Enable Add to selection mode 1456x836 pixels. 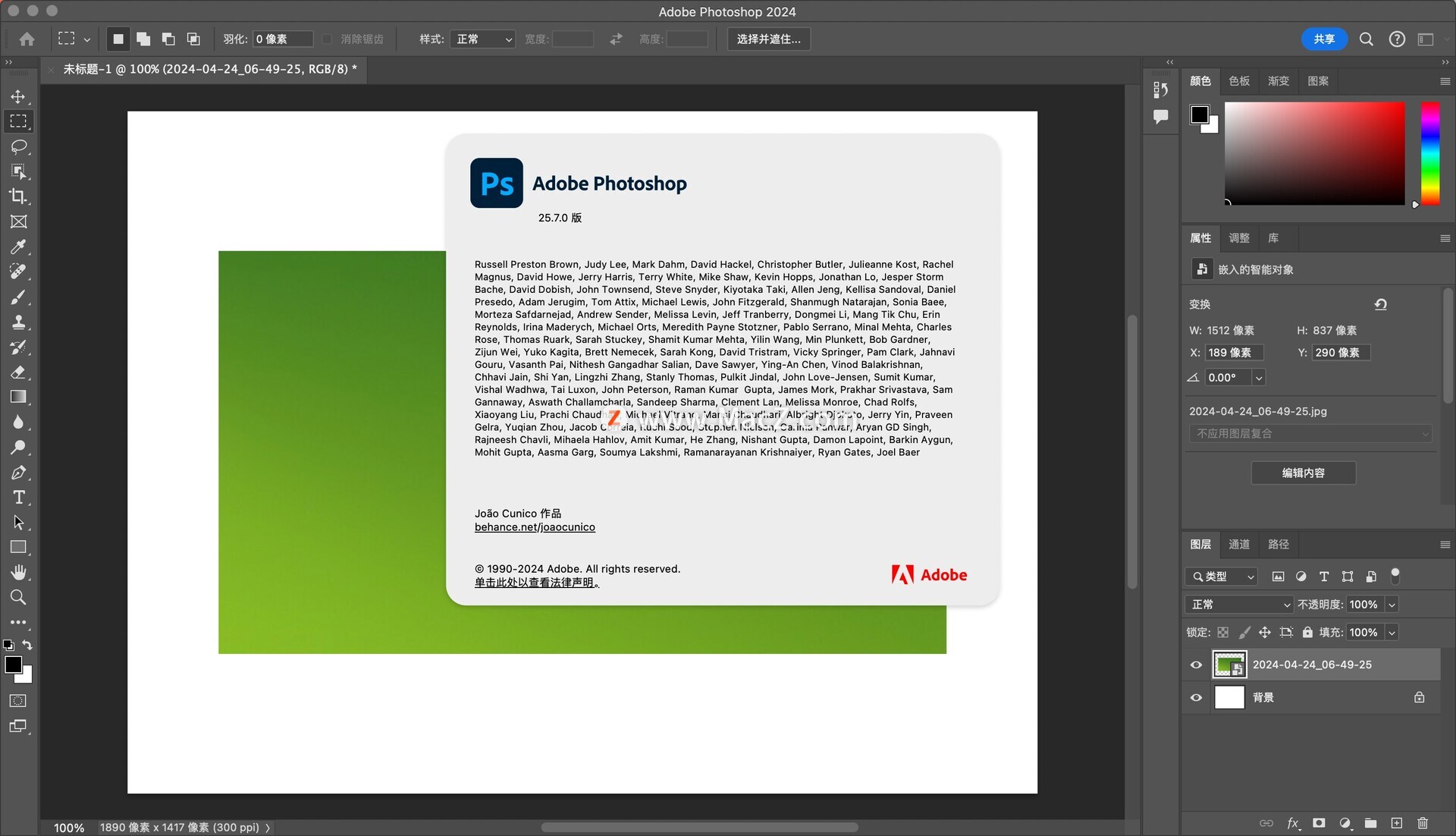tap(143, 39)
